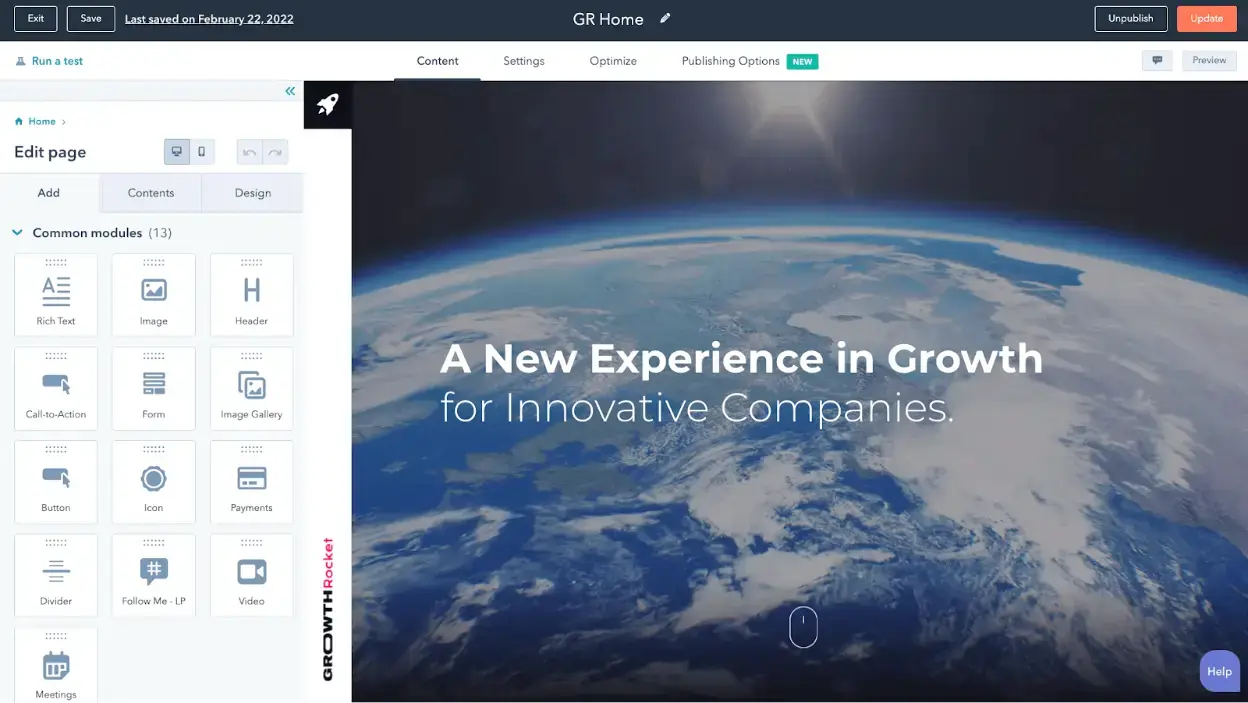Add the Rich Text module
The image size is (1248, 703).
point(56,294)
